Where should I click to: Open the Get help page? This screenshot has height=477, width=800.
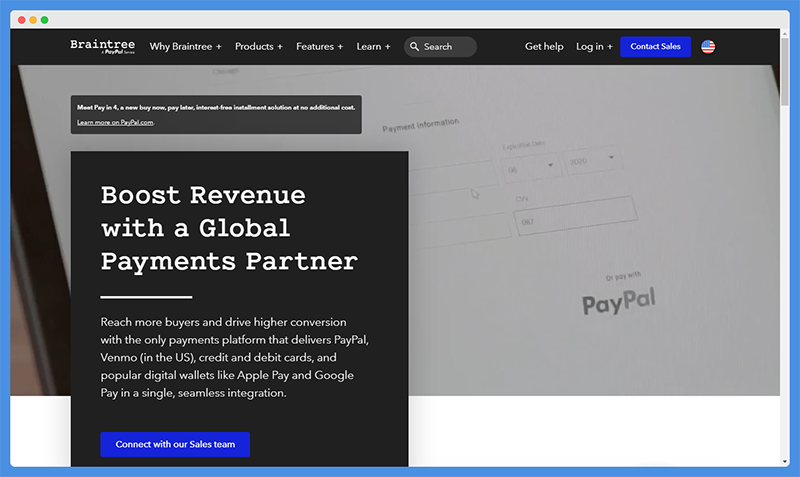click(x=544, y=46)
